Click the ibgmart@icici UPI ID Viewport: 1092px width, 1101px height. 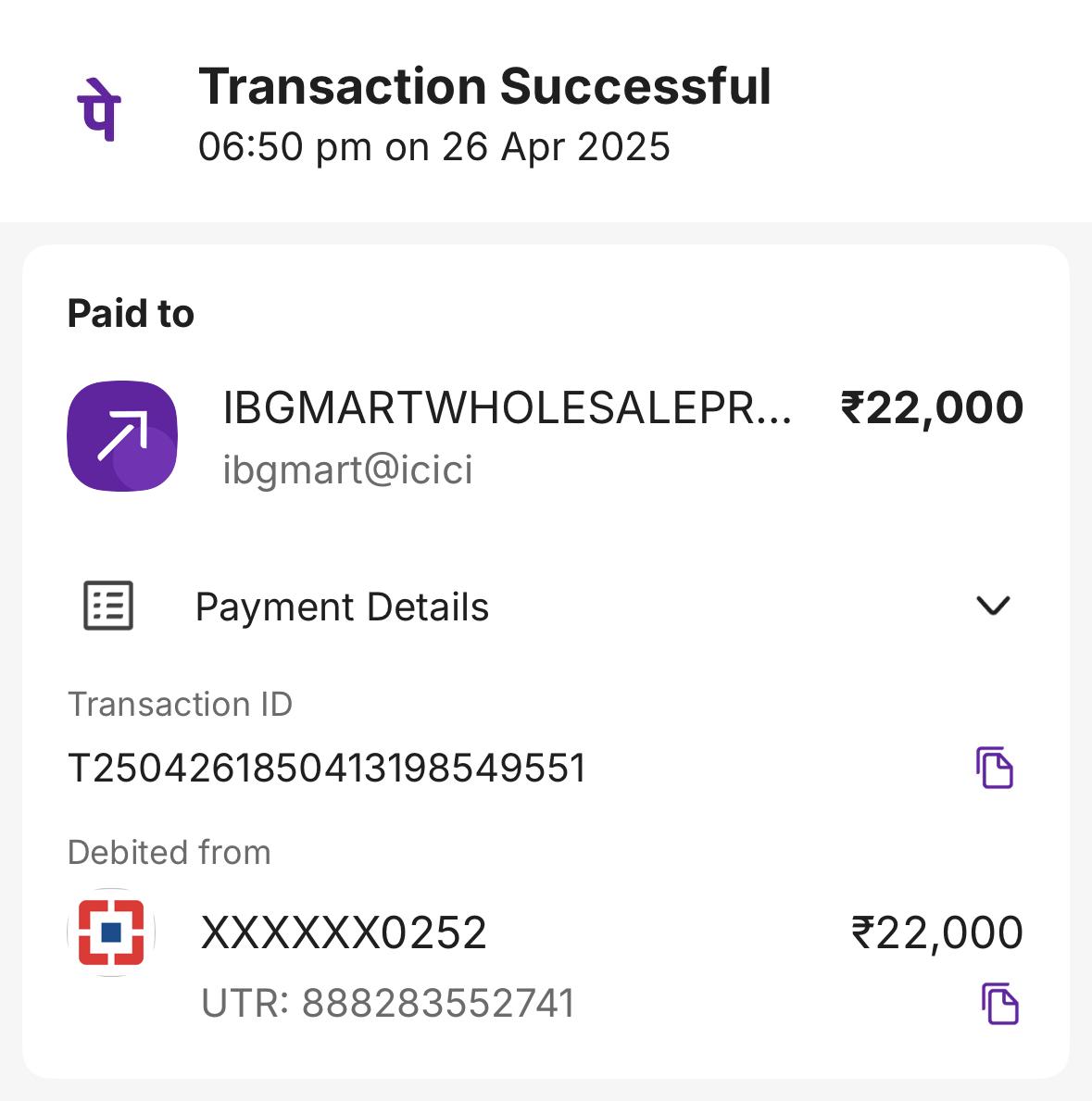tap(347, 469)
